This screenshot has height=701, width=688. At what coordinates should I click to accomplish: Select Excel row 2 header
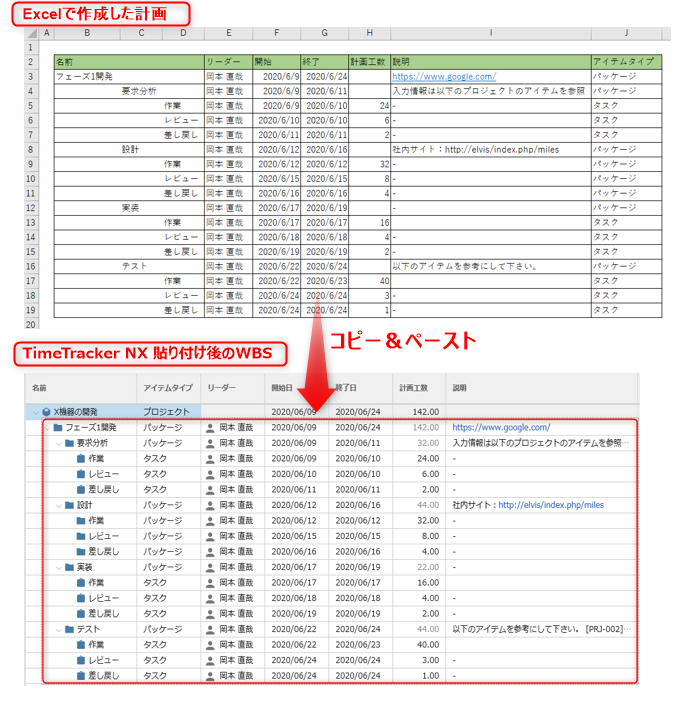click(x=31, y=62)
